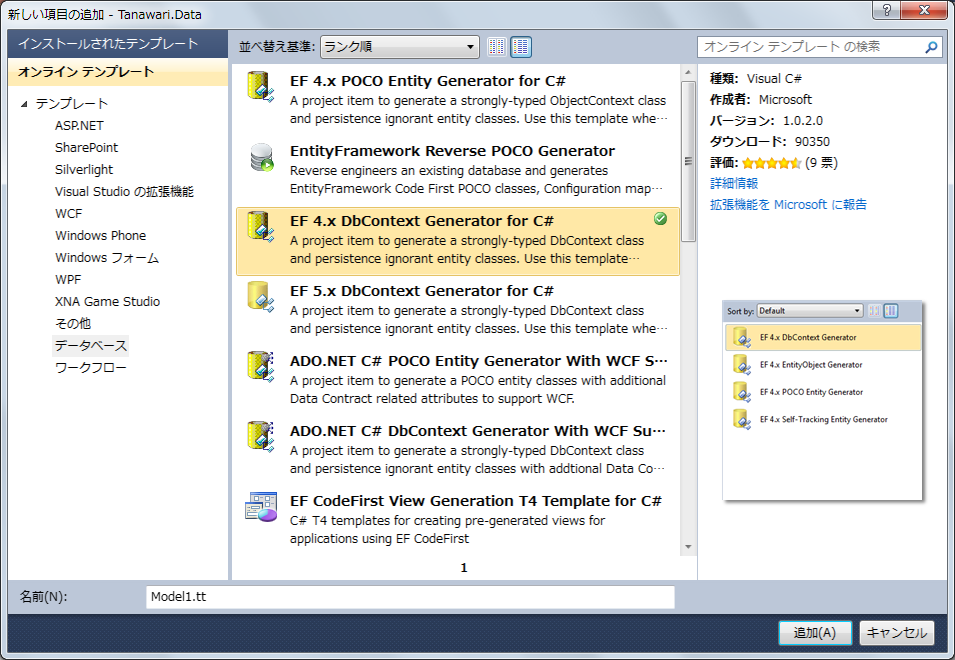Click the help question mark button

point(886,10)
